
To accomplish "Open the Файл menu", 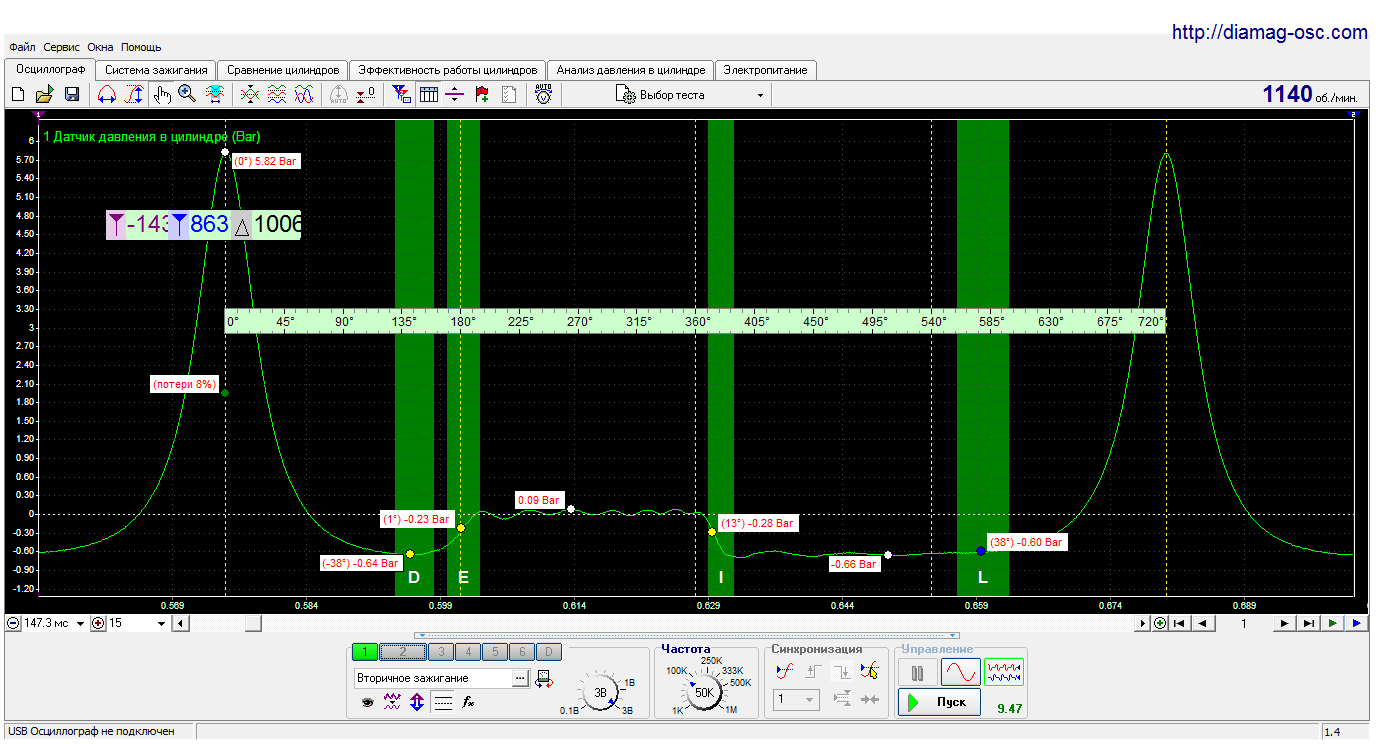I will point(22,47).
